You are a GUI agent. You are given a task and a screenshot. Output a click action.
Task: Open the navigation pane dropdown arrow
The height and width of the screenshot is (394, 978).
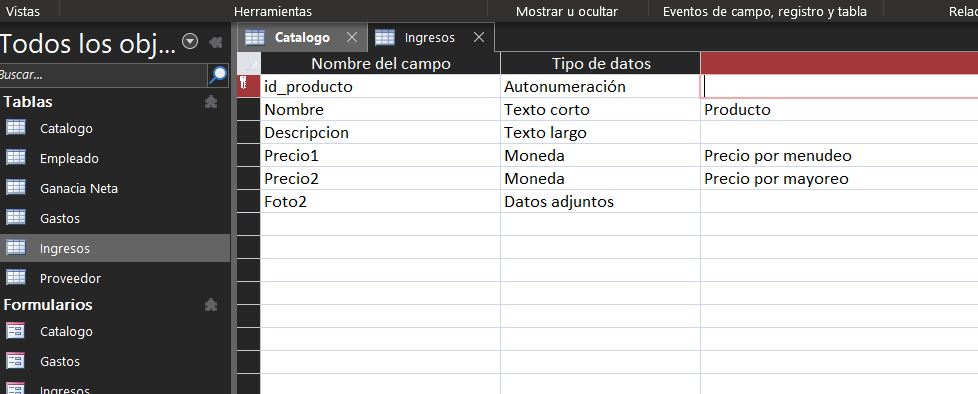190,42
